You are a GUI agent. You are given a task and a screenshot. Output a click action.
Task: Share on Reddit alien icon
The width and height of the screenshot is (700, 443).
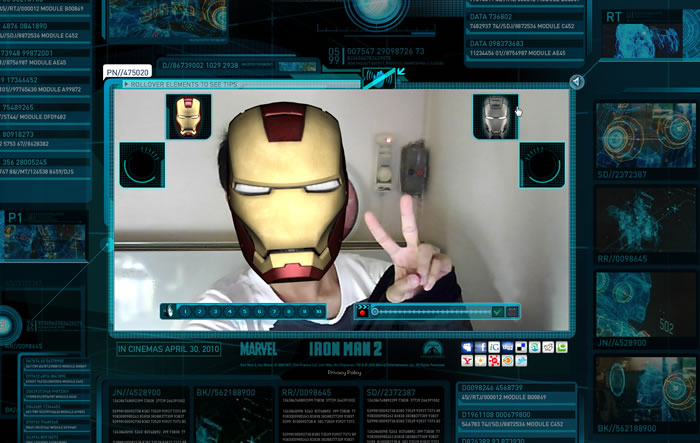[548, 347]
